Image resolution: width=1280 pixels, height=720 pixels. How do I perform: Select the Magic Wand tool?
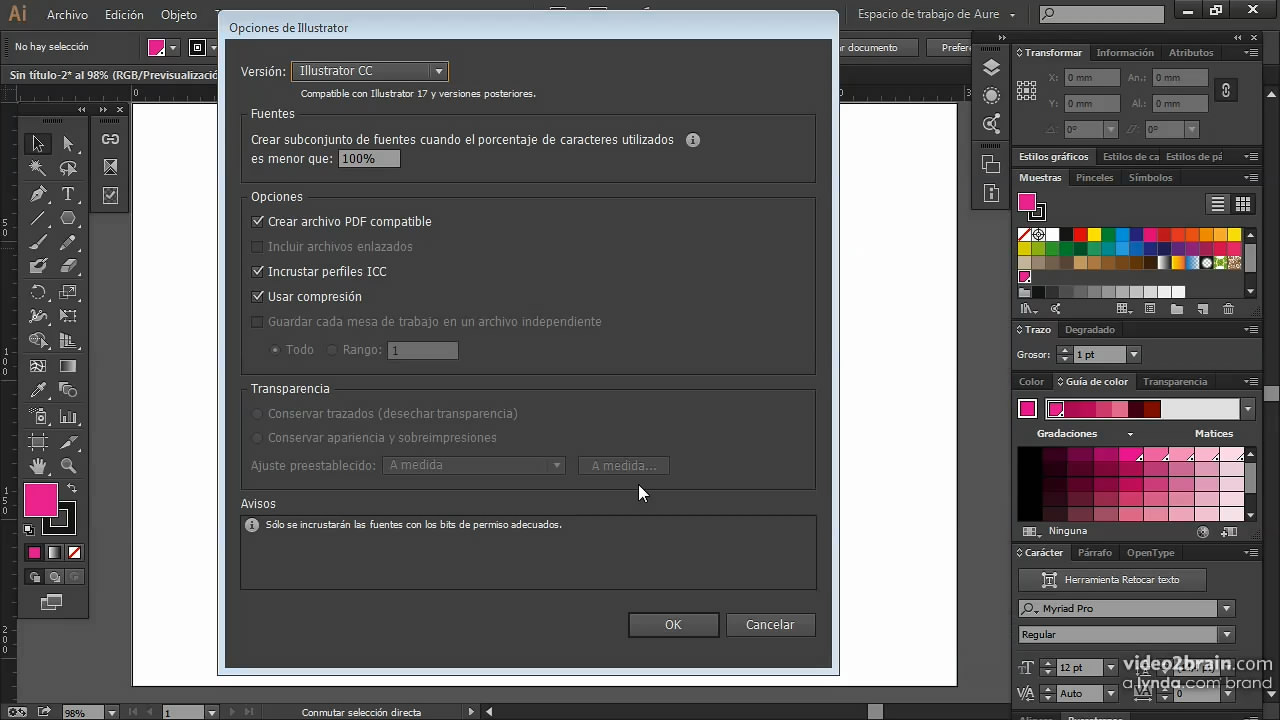click(38, 168)
